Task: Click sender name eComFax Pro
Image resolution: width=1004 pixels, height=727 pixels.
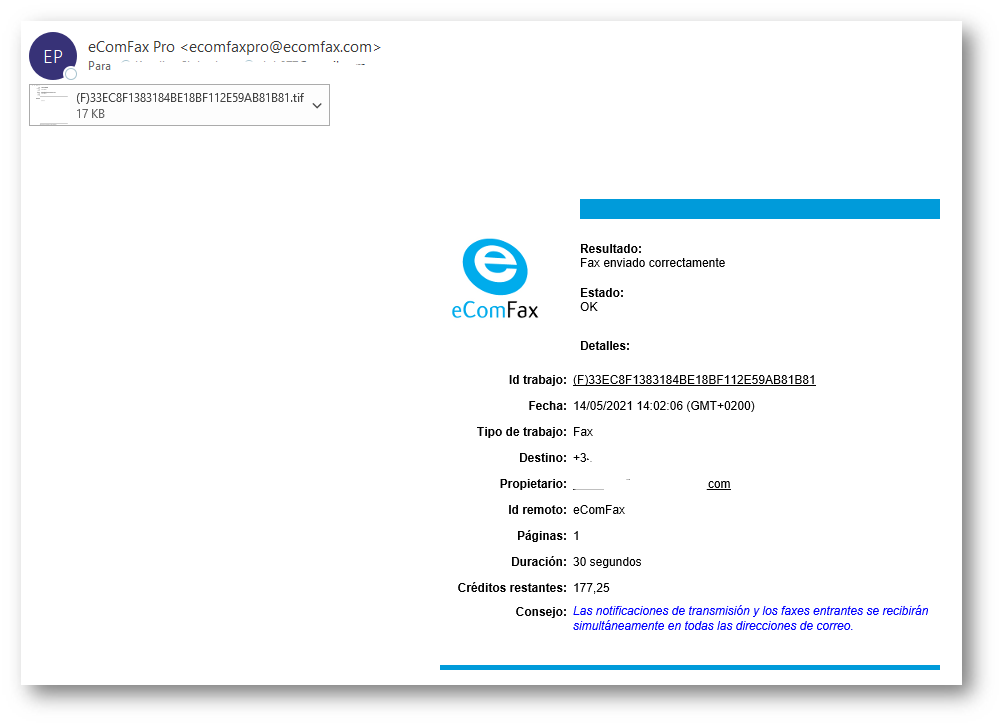Action: tap(131, 47)
